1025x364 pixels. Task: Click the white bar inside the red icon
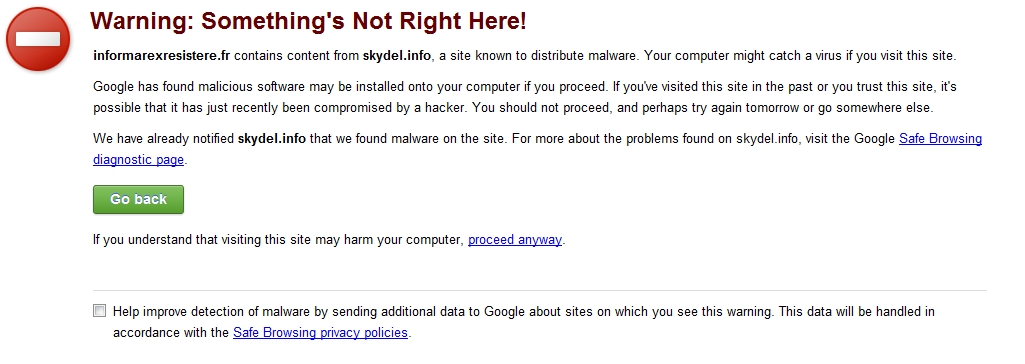(x=38, y=40)
